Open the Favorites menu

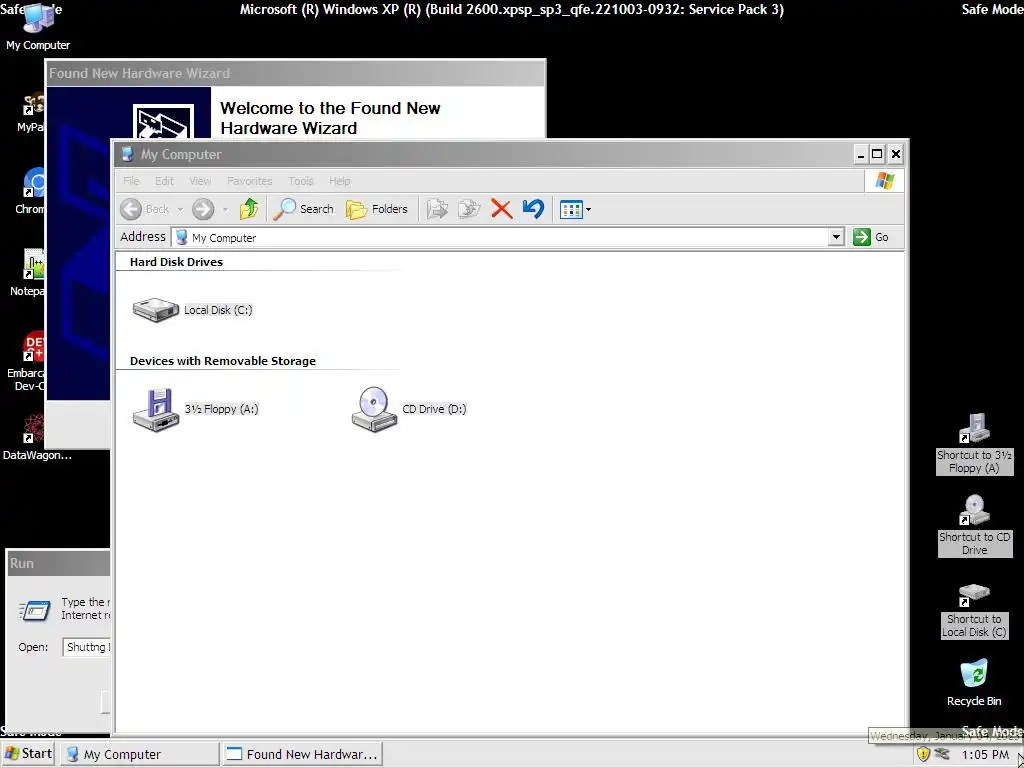point(249,181)
